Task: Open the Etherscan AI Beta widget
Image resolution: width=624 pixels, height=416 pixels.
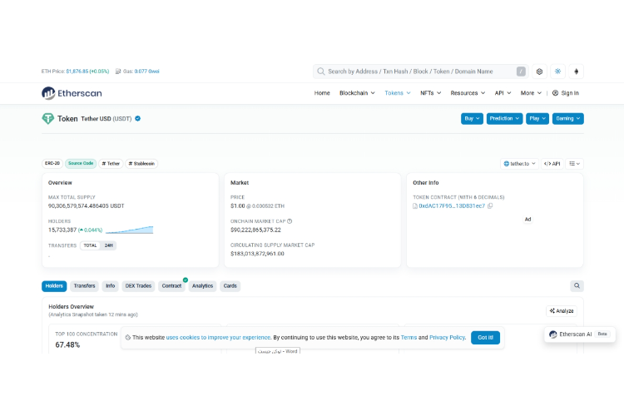Action: 580,334
